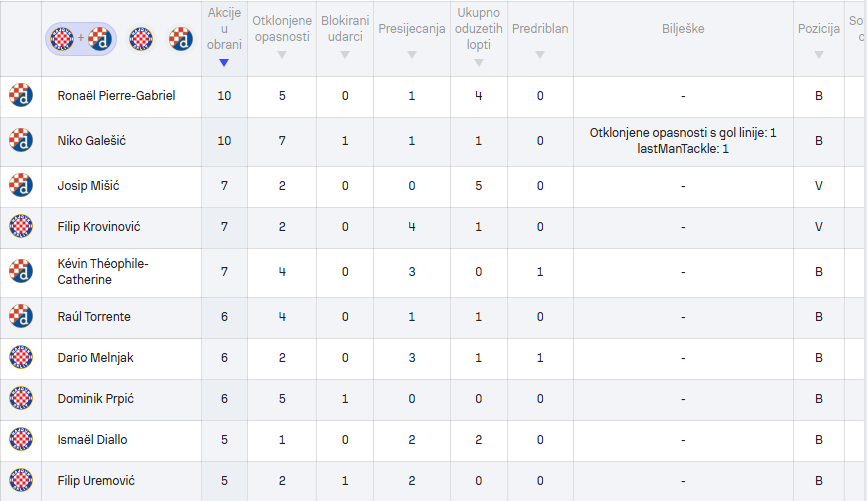This screenshot has width=867, height=501.
Task: Sort by Predriblan column arrow
Action: [540, 55]
